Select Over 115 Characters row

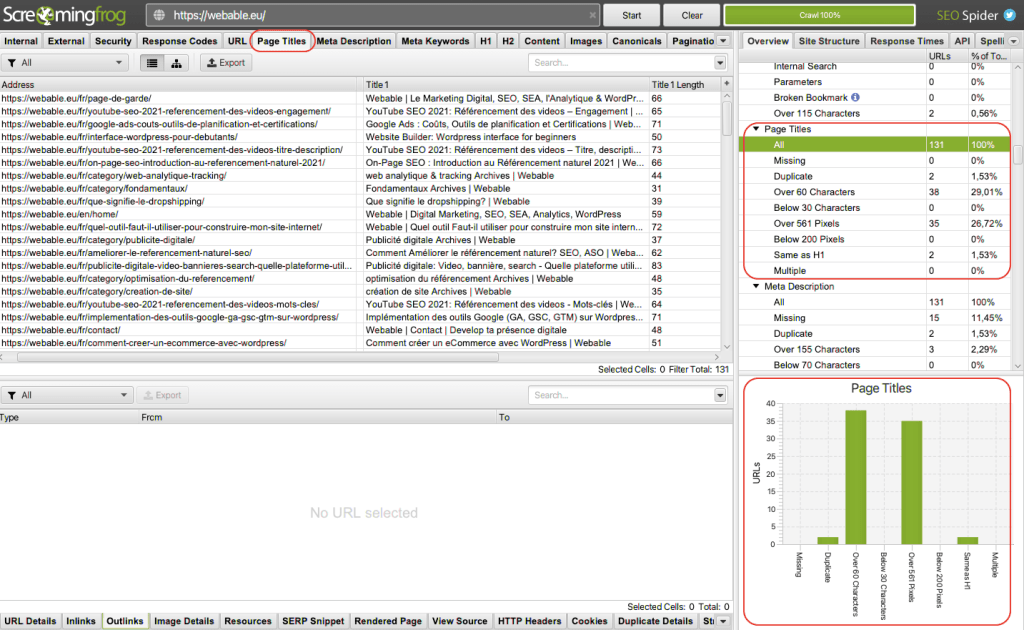[875, 113]
